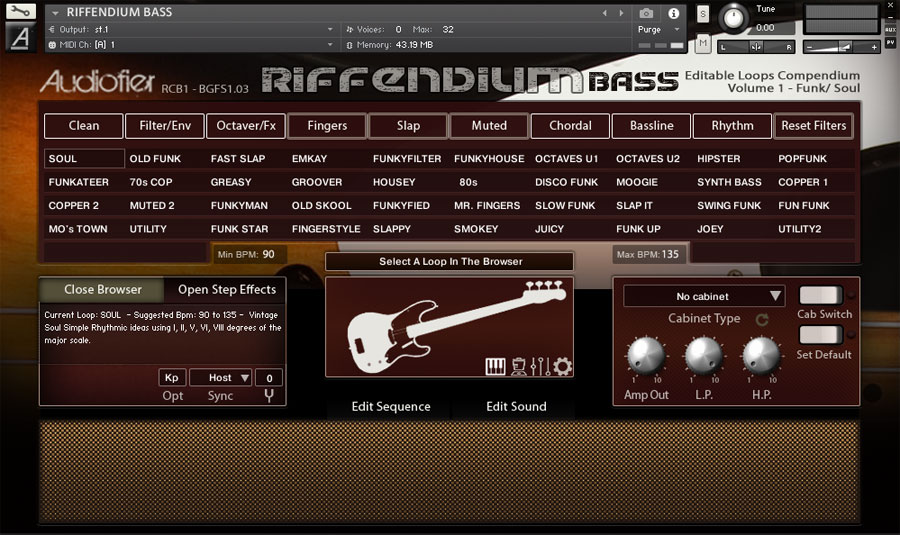Toggle the Fingers filter
The image size is (900, 535).
(x=327, y=126)
